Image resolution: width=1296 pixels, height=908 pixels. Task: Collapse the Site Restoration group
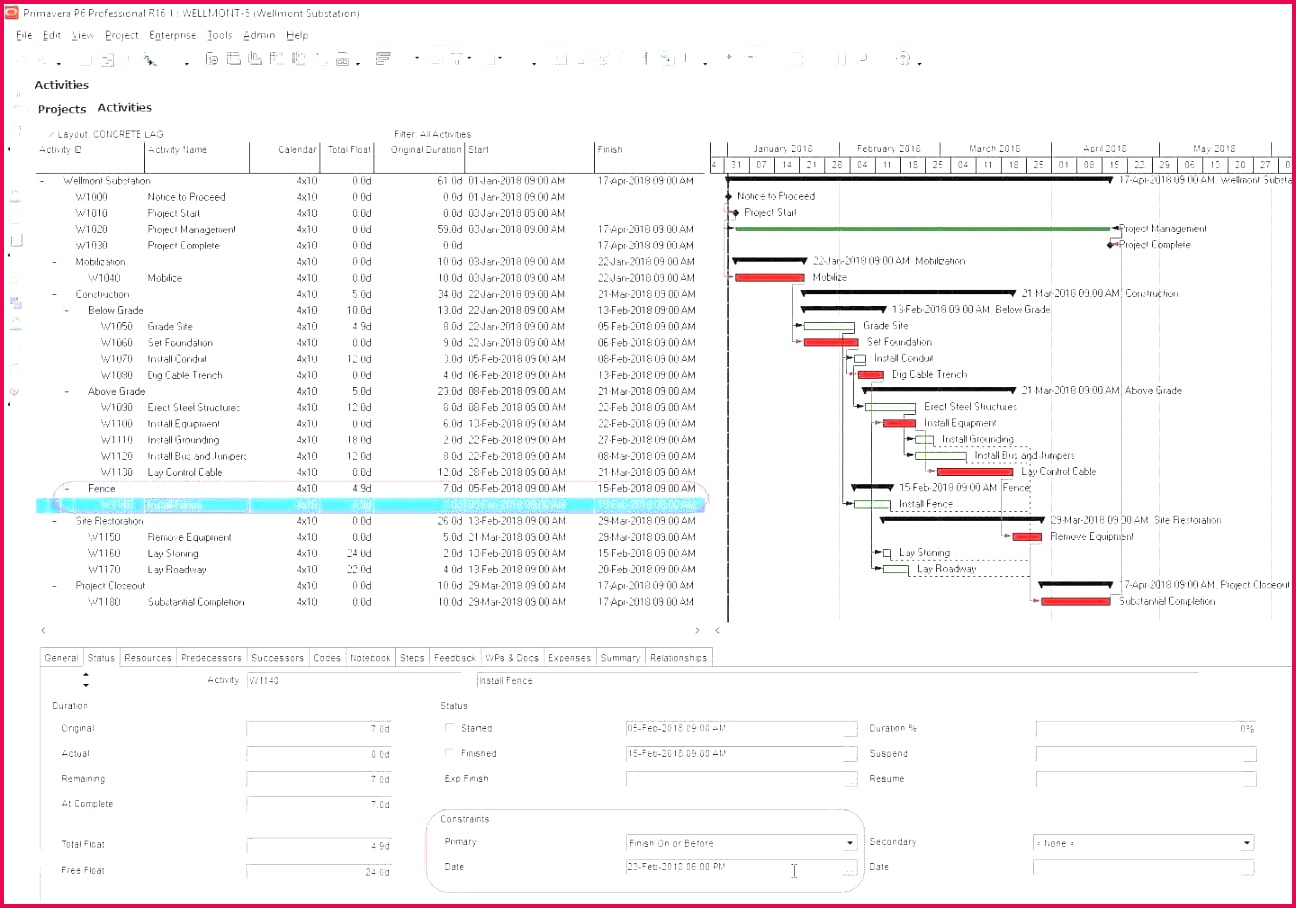point(54,521)
